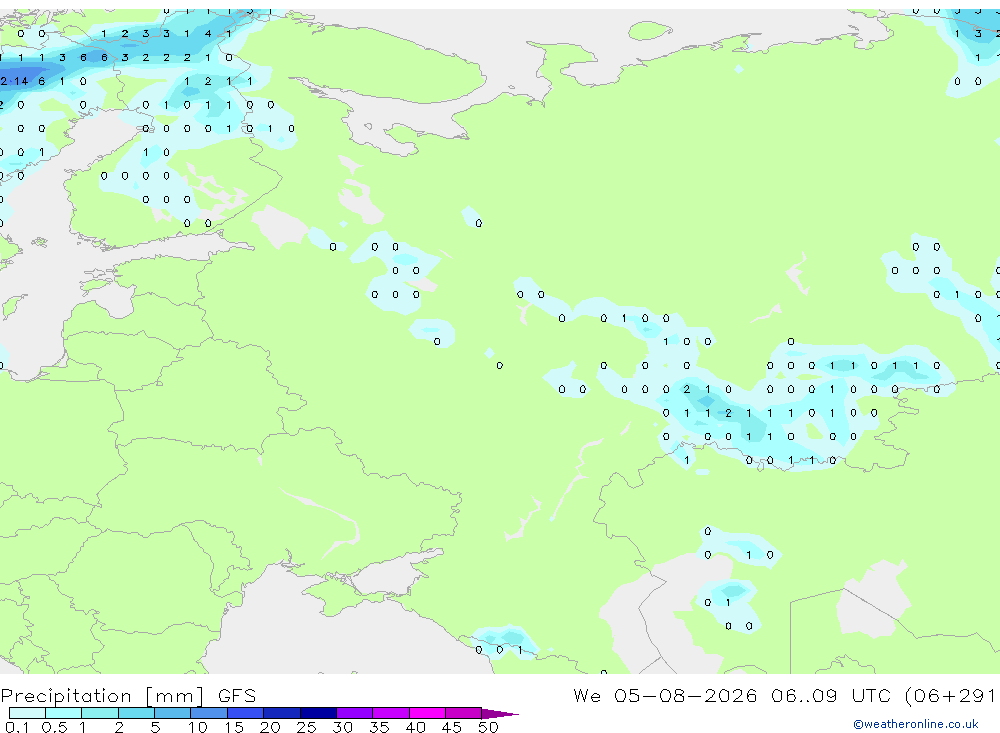1000x733 pixels.
Task: Select the 2–5 mm legend color swatch
Action: [136, 713]
